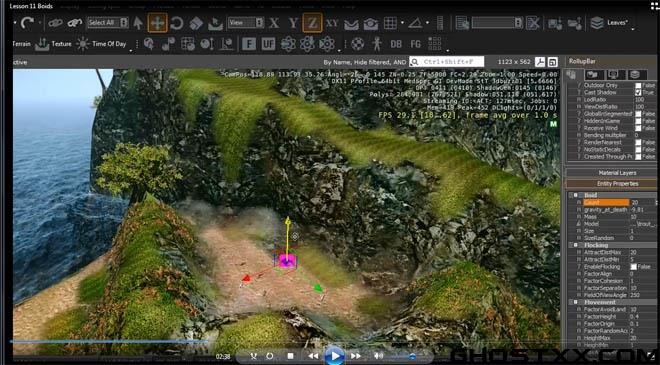Toggle the Receive Wind checkbox
This screenshot has width=660, height=365.
click(x=639, y=128)
